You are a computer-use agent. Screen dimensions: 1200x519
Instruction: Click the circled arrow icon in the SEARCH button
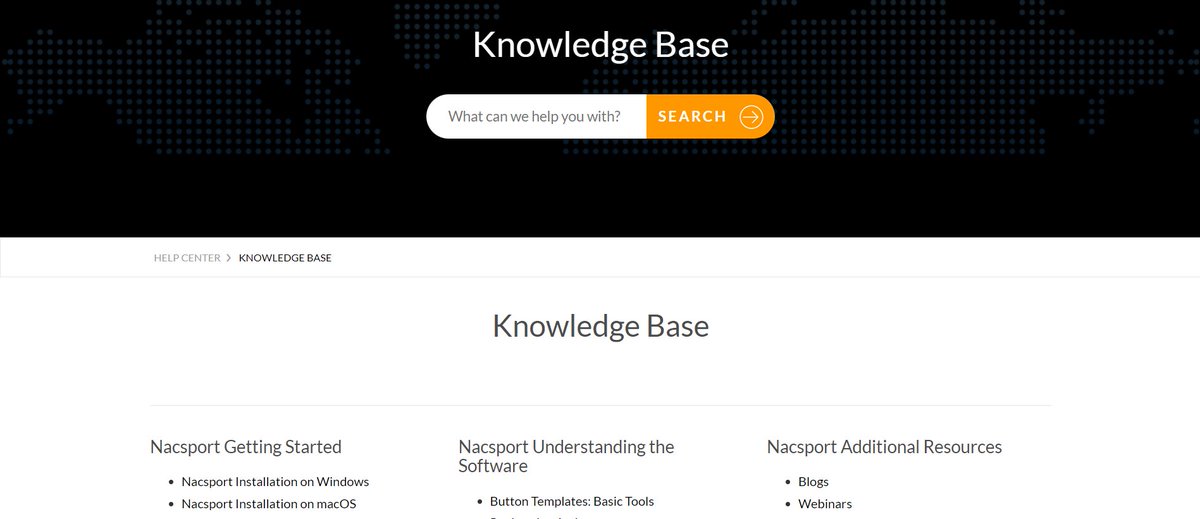click(751, 117)
